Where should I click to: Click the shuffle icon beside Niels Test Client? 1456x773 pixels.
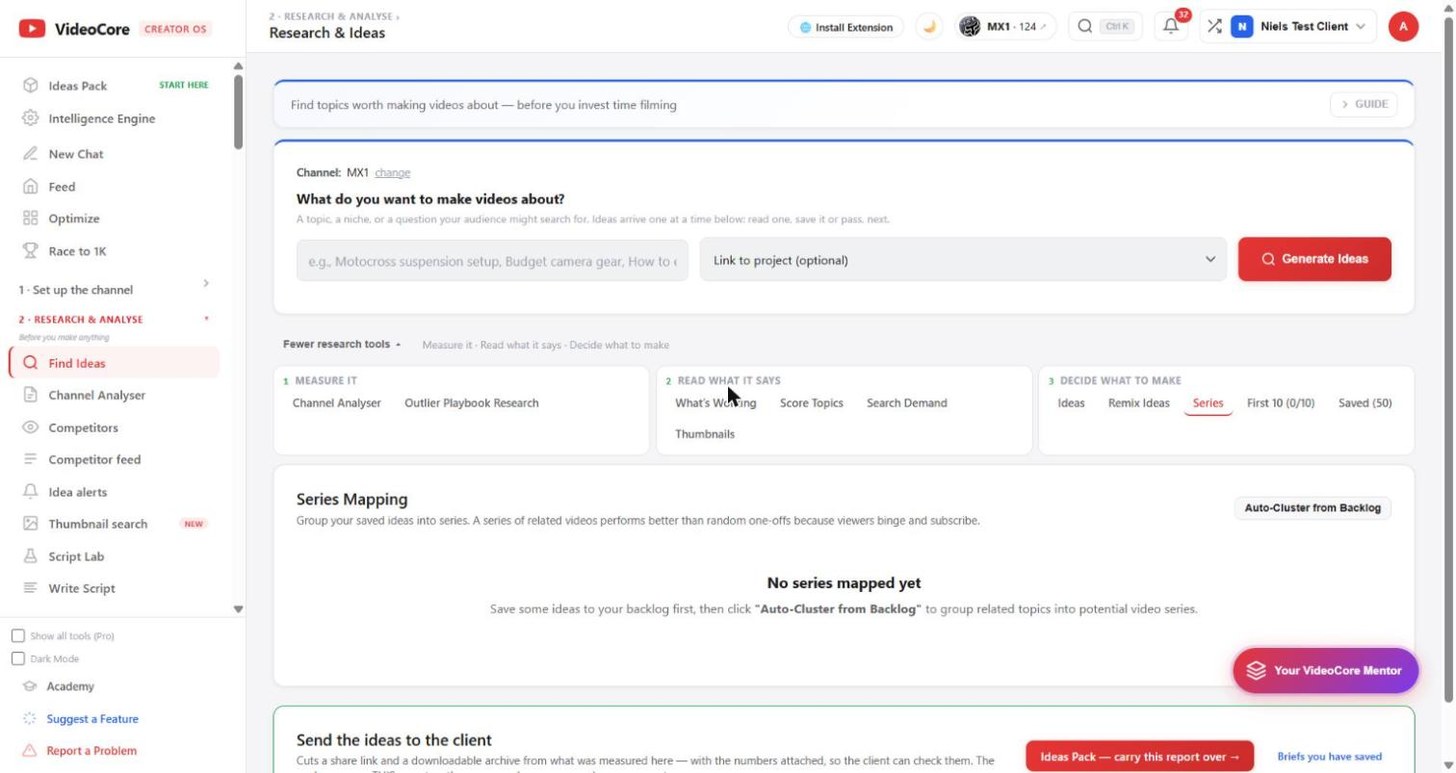tap(1214, 27)
